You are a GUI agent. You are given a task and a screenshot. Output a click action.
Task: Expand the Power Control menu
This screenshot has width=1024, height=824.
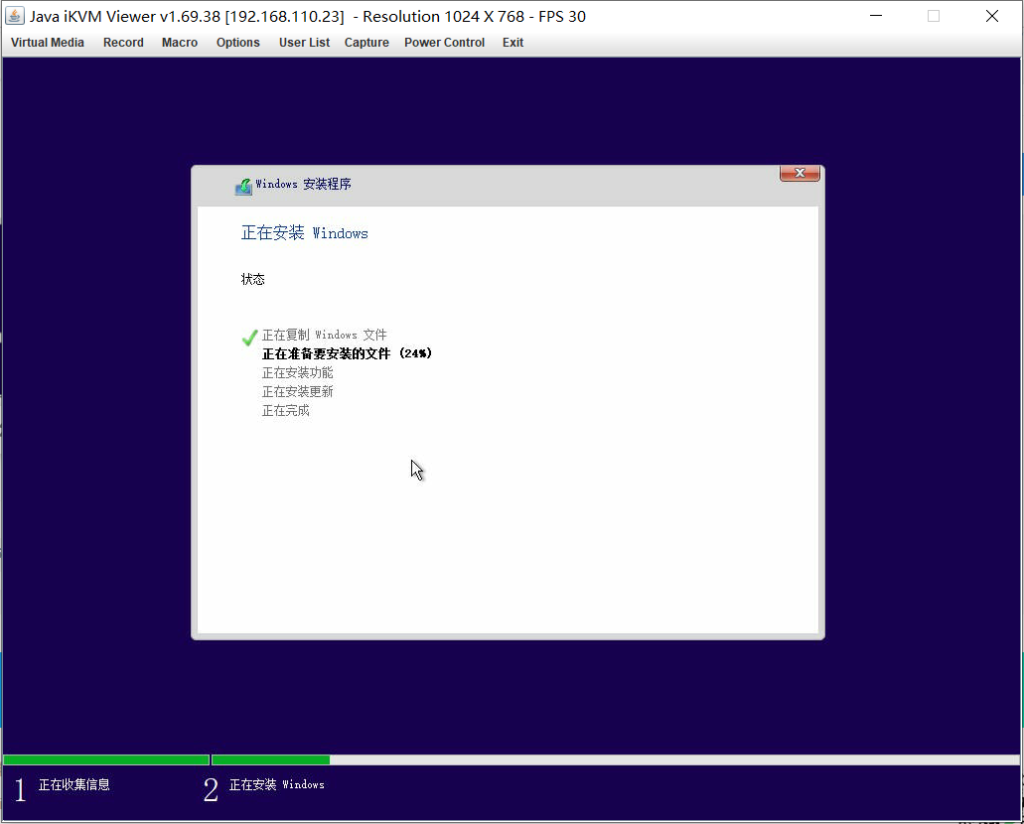(444, 43)
